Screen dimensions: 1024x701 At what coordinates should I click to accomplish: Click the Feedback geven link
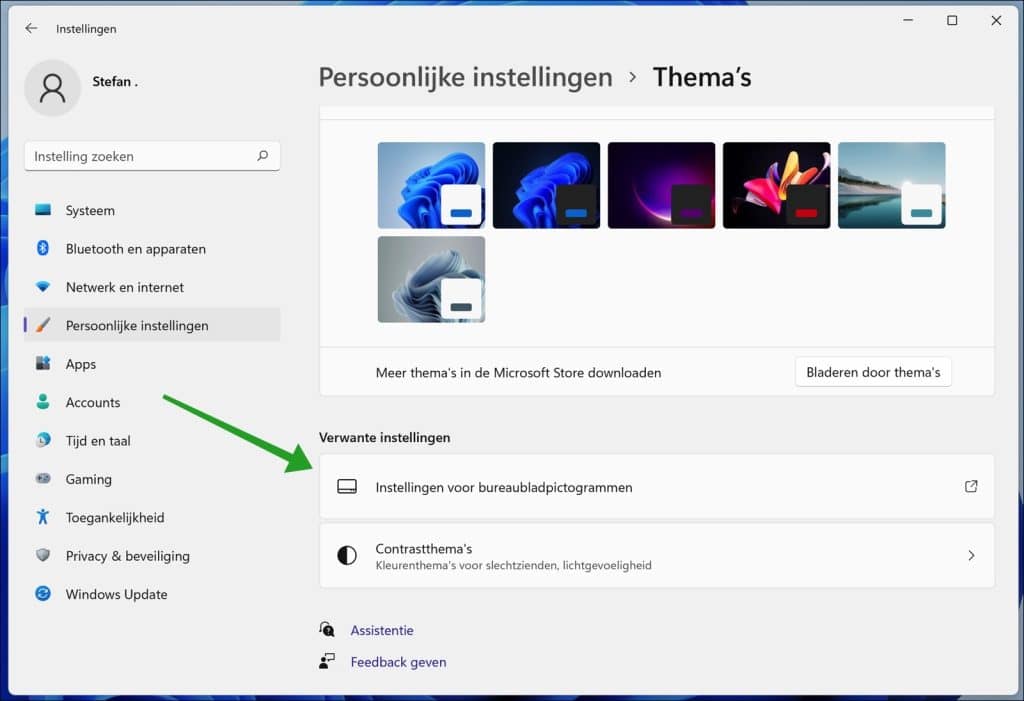pyautogui.click(x=397, y=661)
